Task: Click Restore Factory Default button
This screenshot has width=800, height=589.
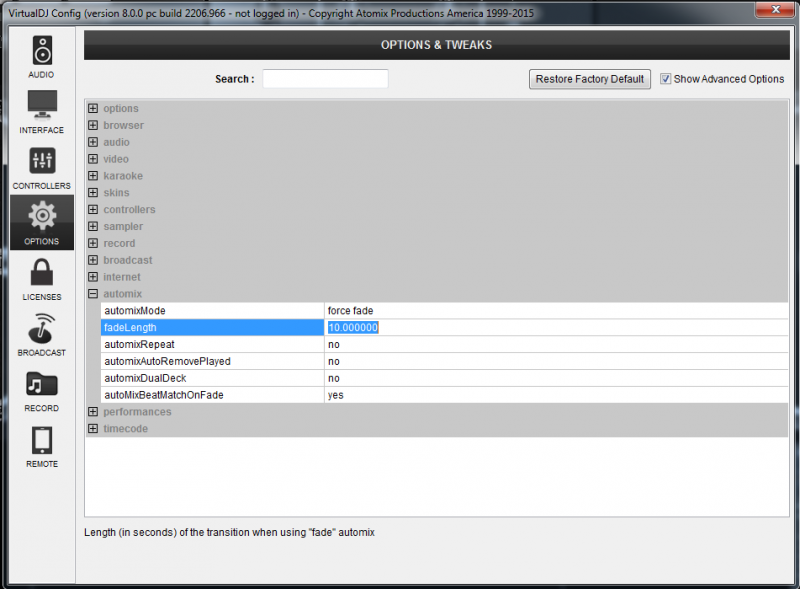Action: (x=590, y=79)
